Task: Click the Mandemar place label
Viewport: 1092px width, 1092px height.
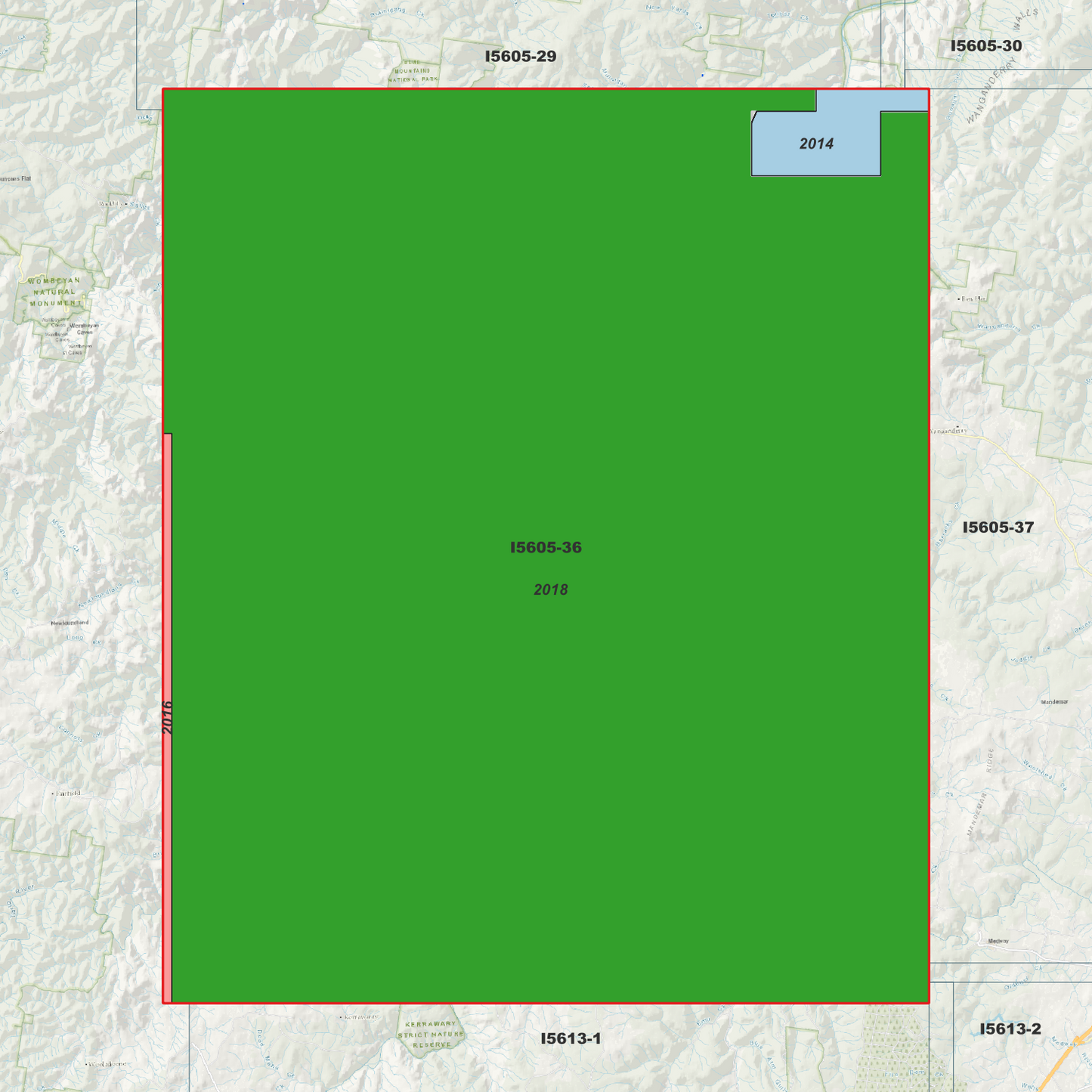Action: click(x=1055, y=701)
